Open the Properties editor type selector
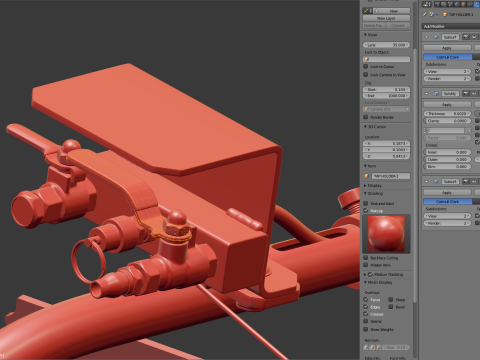The image size is (480, 360). tap(427, 4)
